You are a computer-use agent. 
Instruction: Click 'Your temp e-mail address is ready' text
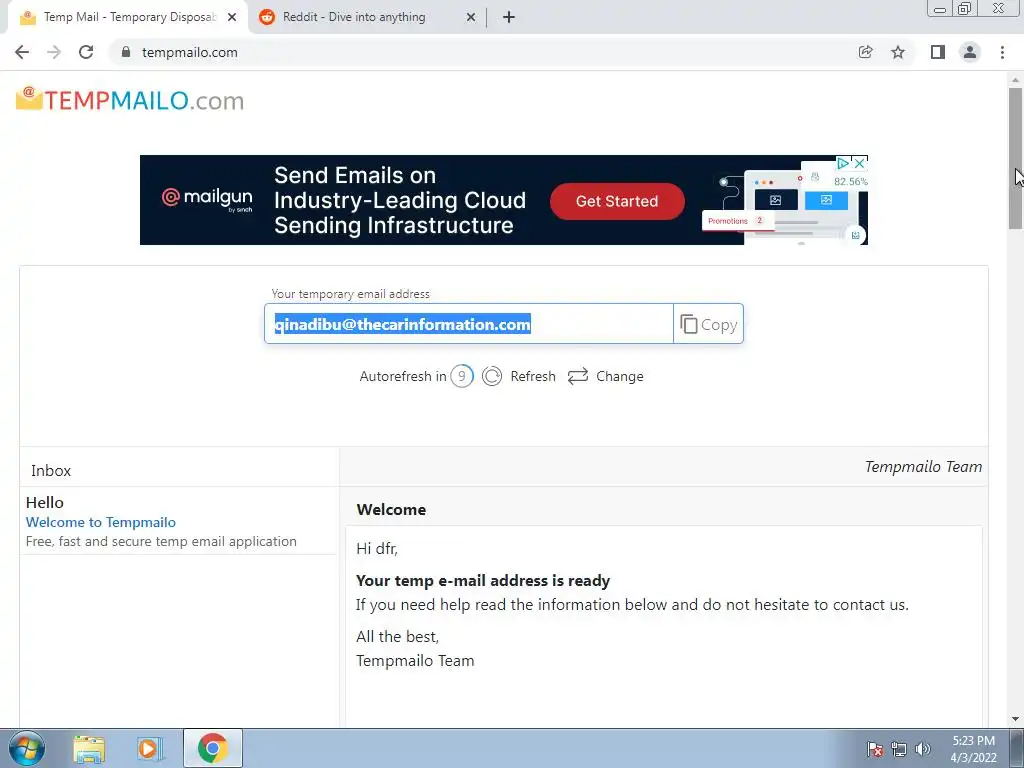(483, 581)
